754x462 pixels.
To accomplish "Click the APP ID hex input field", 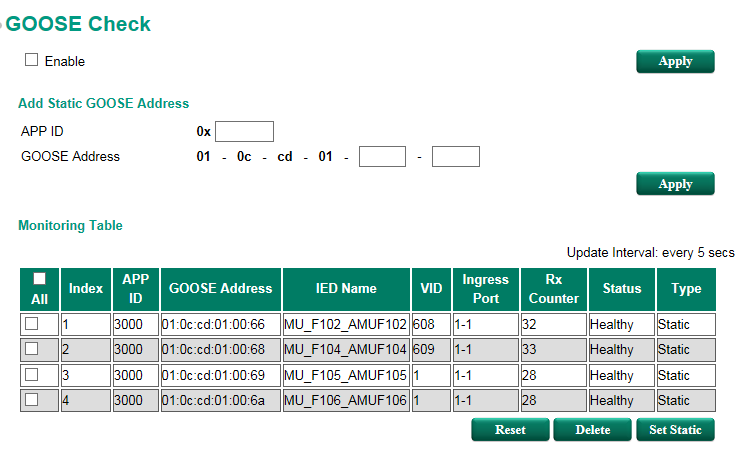I will 244,131.
